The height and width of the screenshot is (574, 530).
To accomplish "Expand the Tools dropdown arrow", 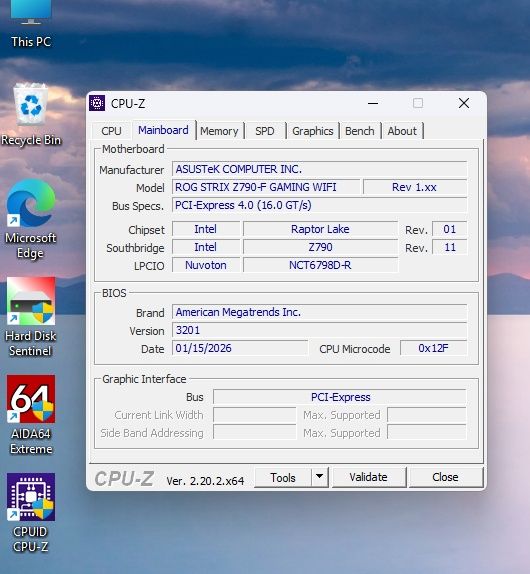I will pos(320,477).
